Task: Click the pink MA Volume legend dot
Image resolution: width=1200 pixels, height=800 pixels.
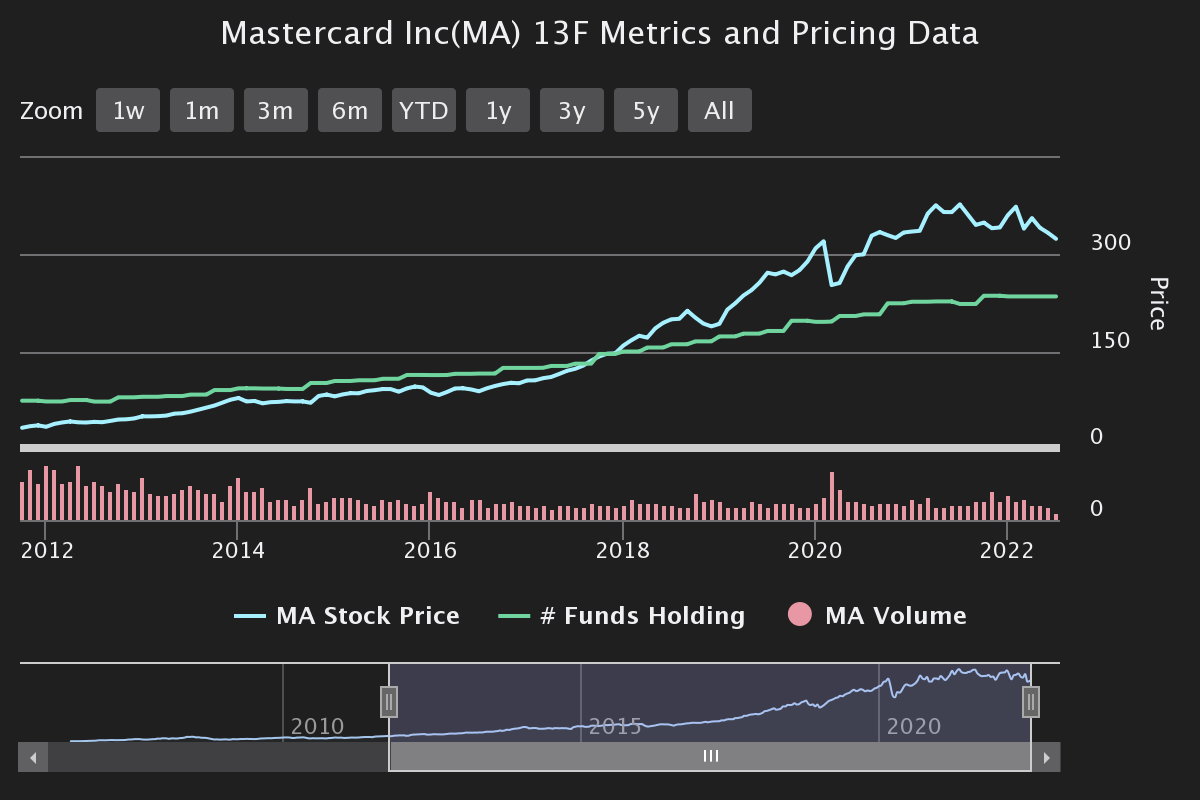Action: pyautogui.click(x=800, y=615)
